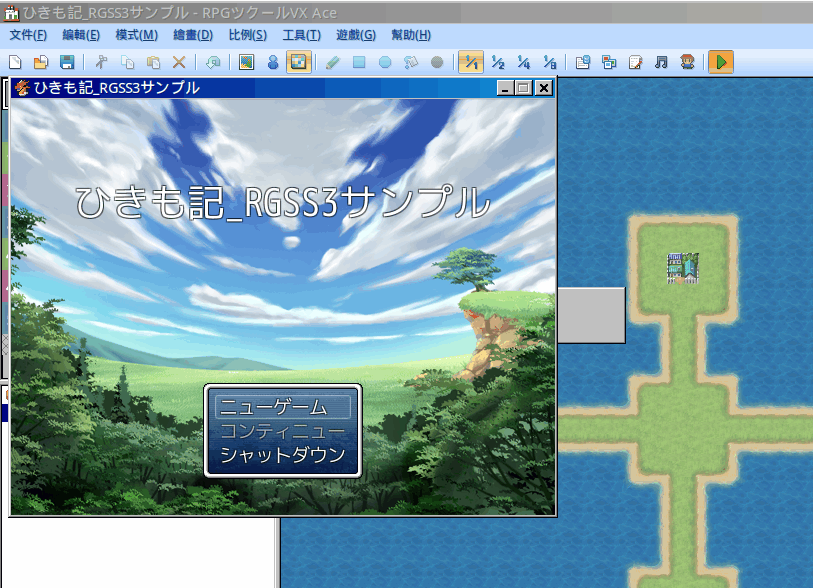Select the Ellipse drawing tool
Image resolution: width=813 pixels, height=588 pixels.
pyautogui.click(x=385, y=63)
